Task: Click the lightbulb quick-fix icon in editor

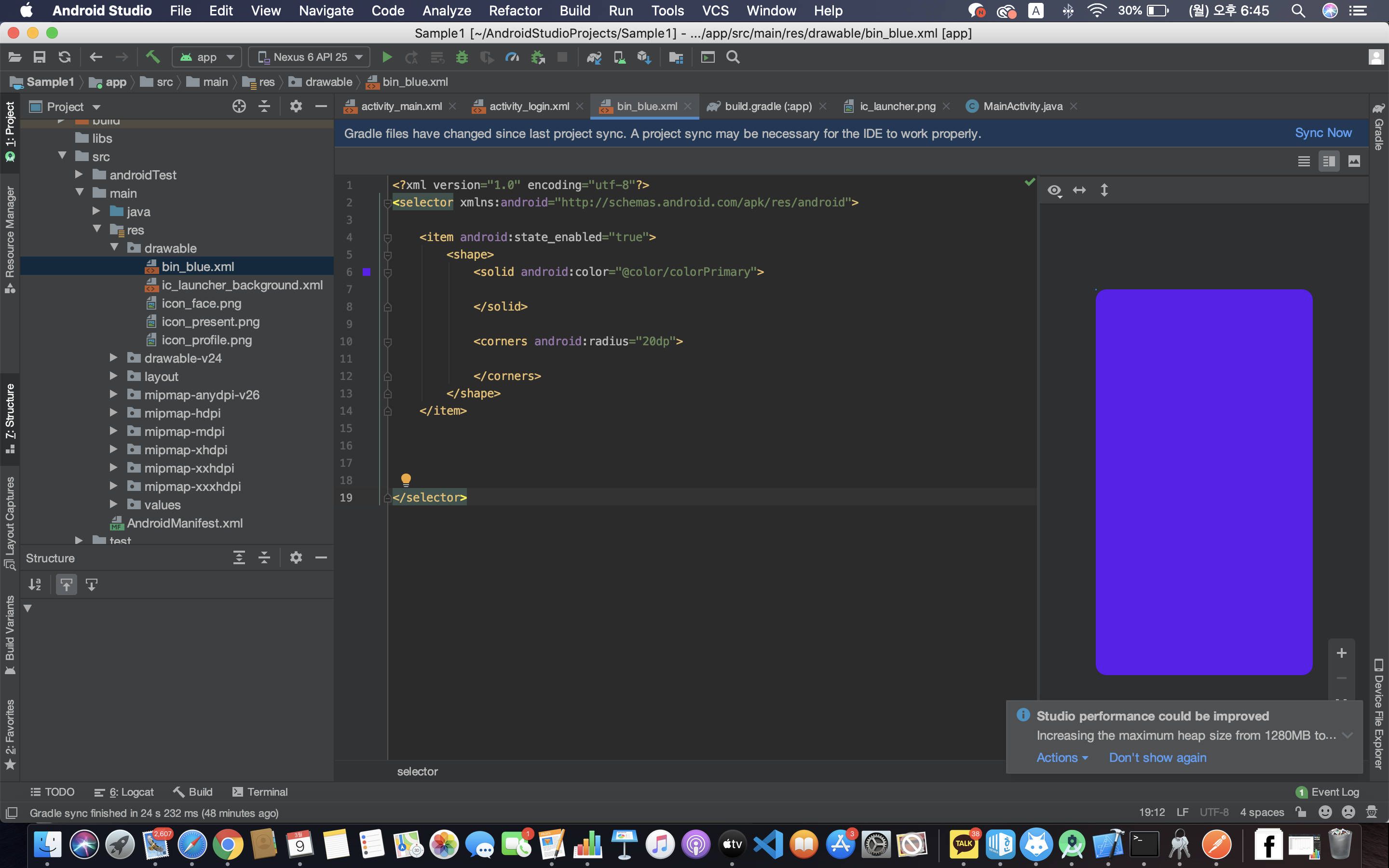Action: (x=406, y=479)
